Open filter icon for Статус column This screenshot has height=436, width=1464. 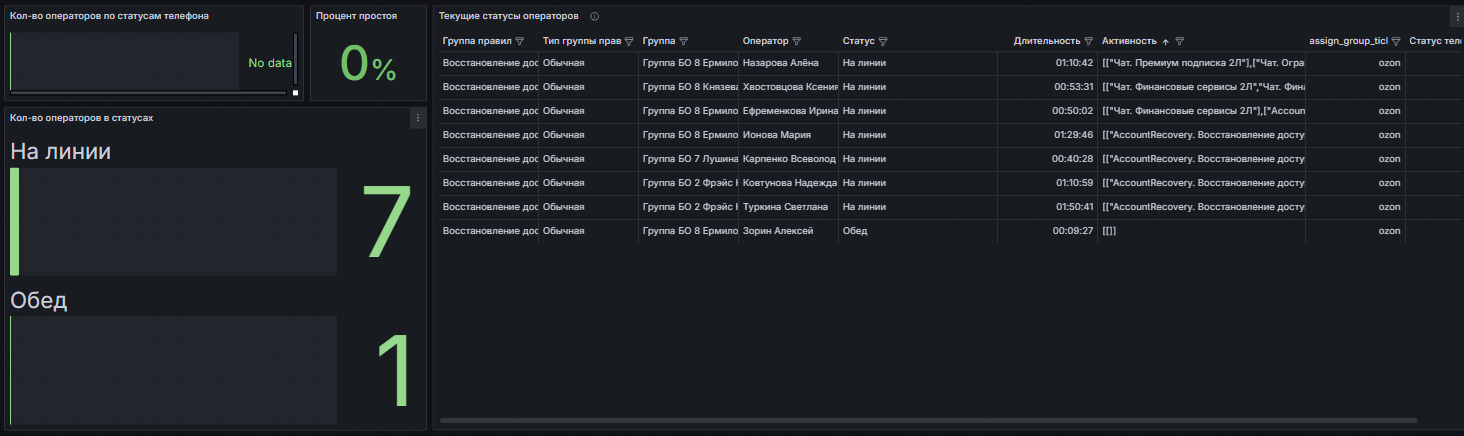pos(883,42)
